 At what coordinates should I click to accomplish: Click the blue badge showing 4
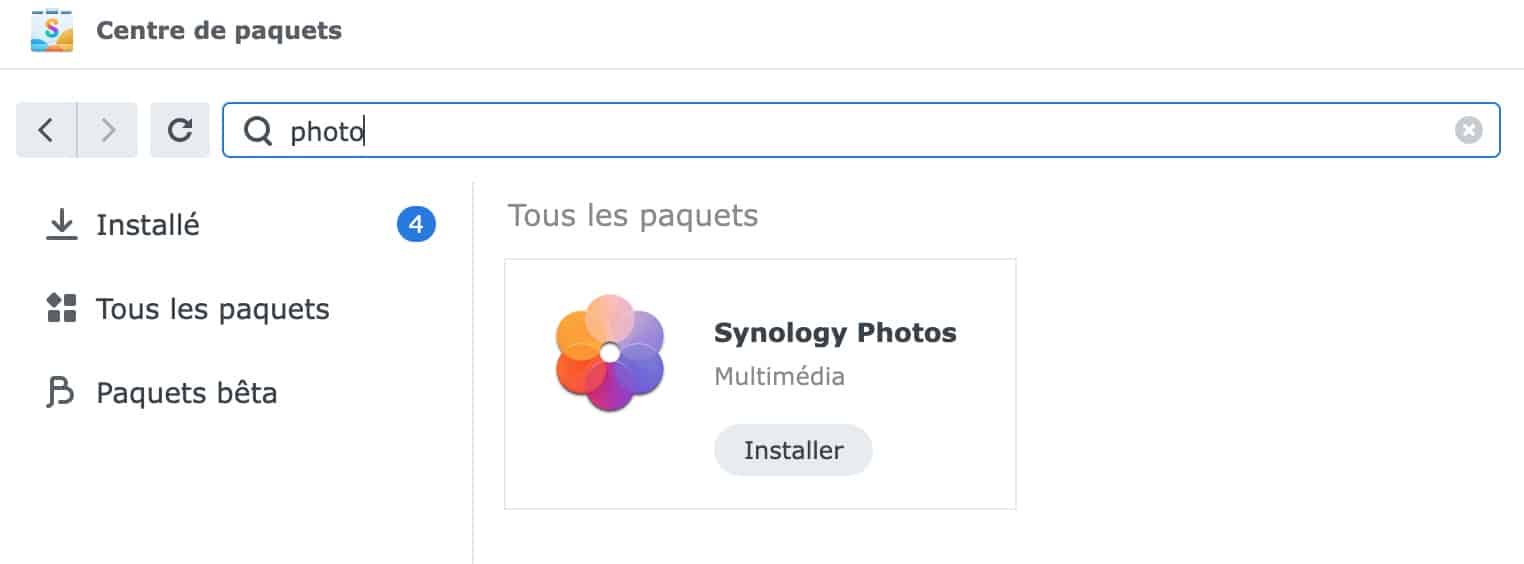416,225
